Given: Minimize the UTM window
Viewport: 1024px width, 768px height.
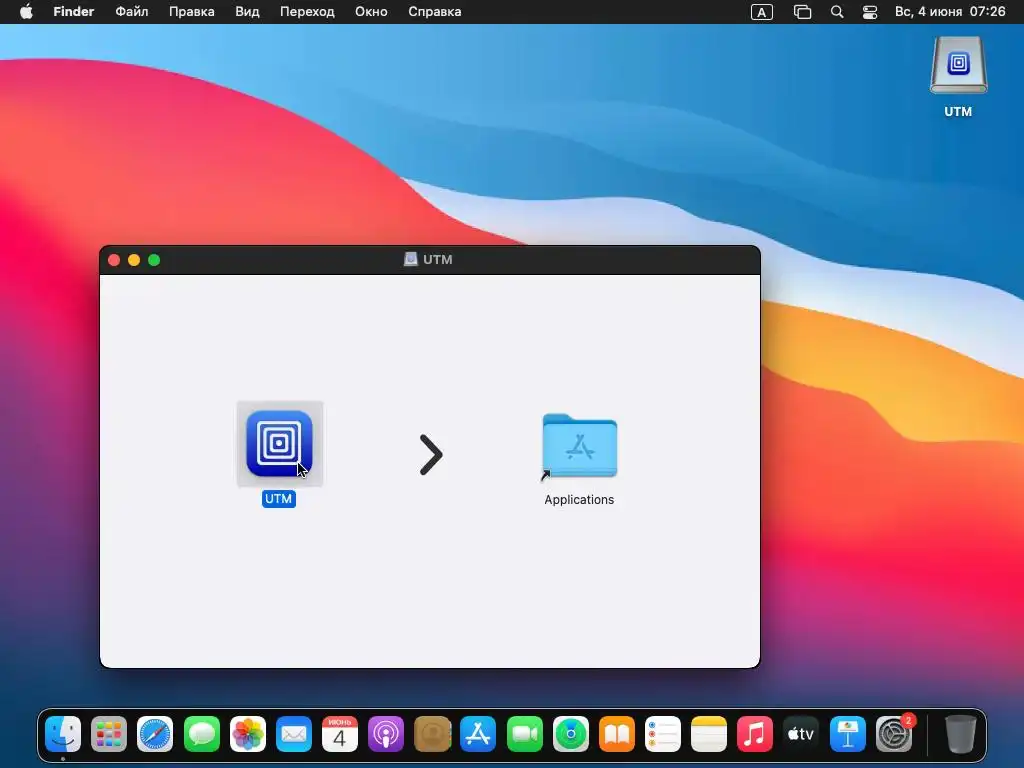Looking at the screenshot, I should point(134,260).
